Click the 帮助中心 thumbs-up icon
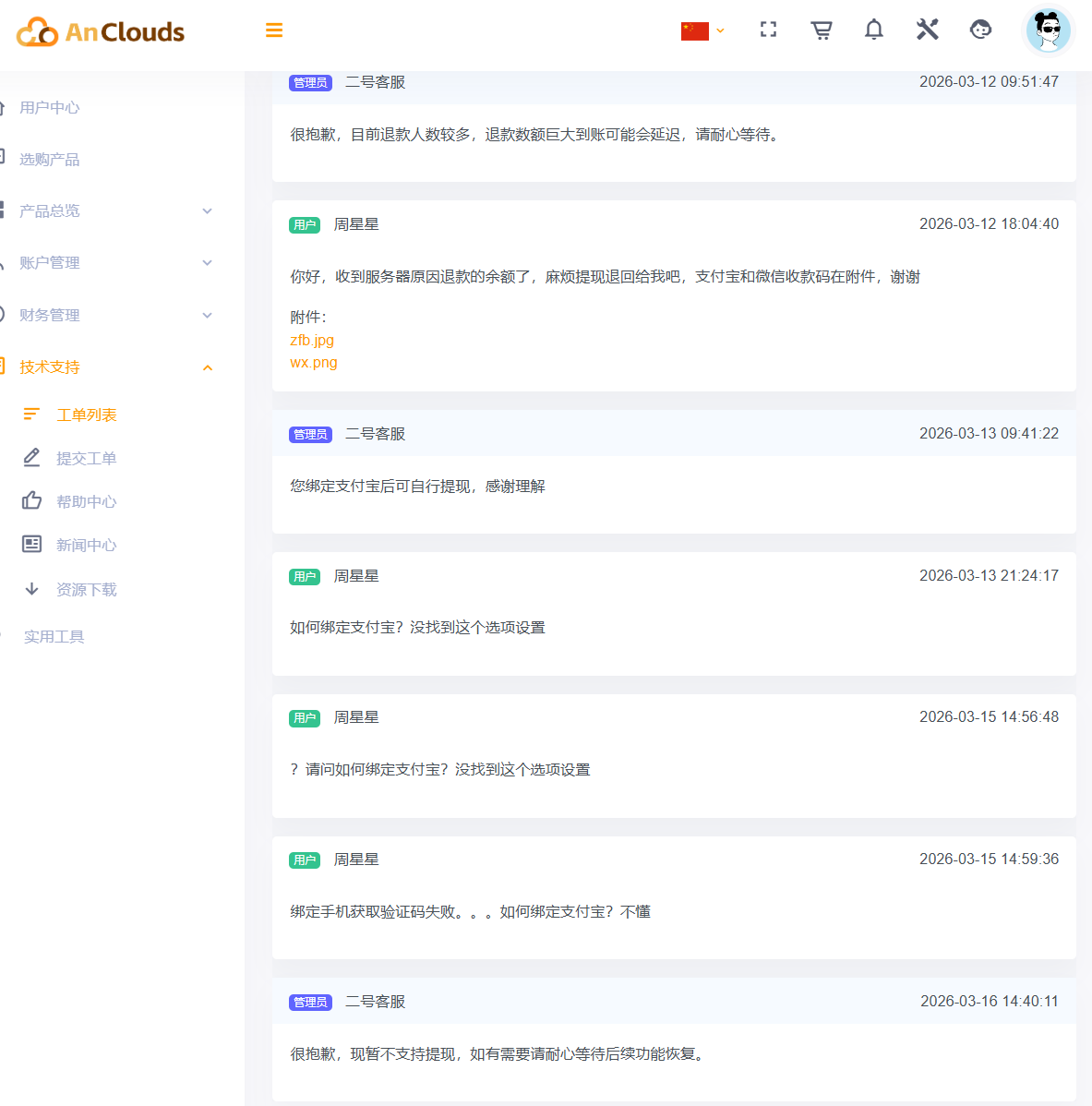The height and width of the screenshot is (1106, 1092). (31, 500)
